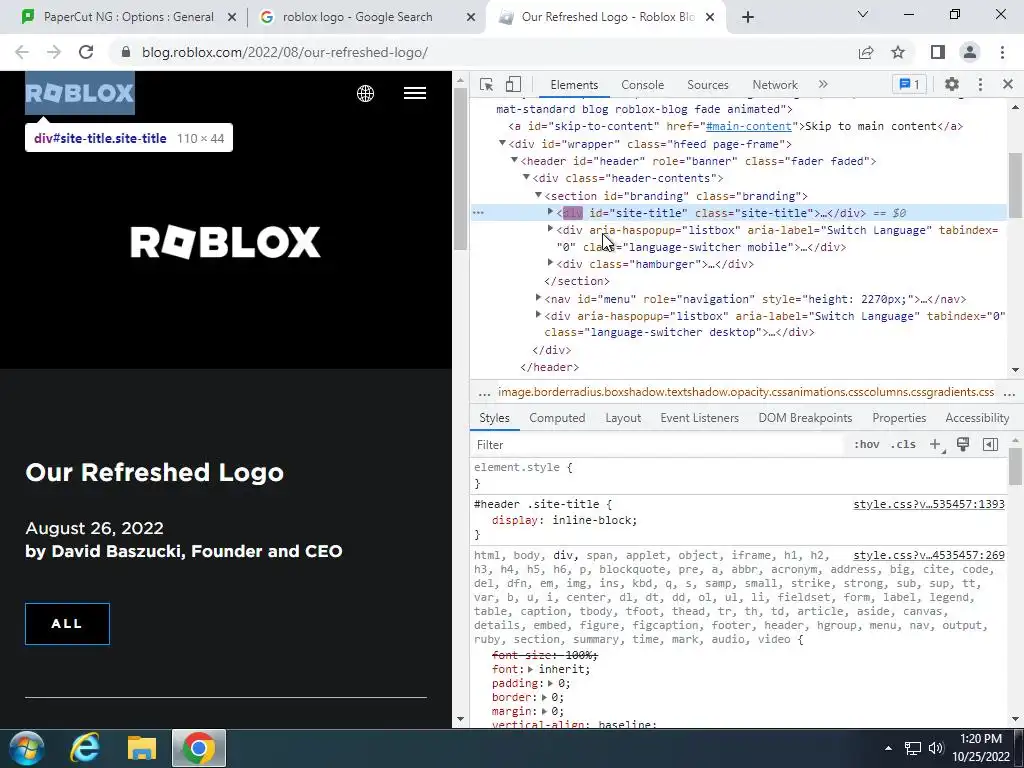Share this page icon in the address bar
Viewport: 1024px width, 768px height.
[x=866, y=52]
